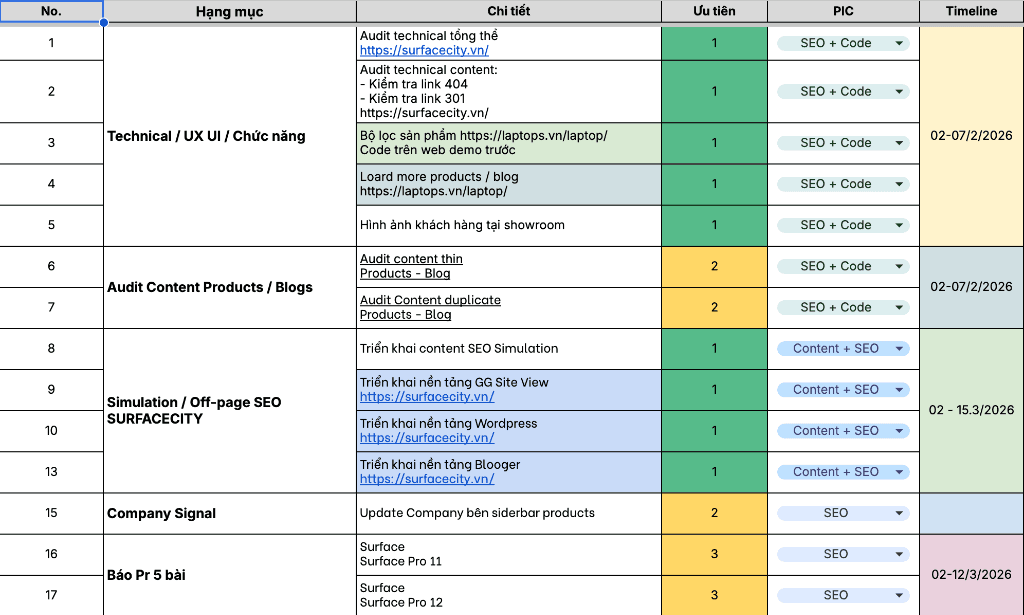Select Audit technical content detail cell

coord(509,91)
